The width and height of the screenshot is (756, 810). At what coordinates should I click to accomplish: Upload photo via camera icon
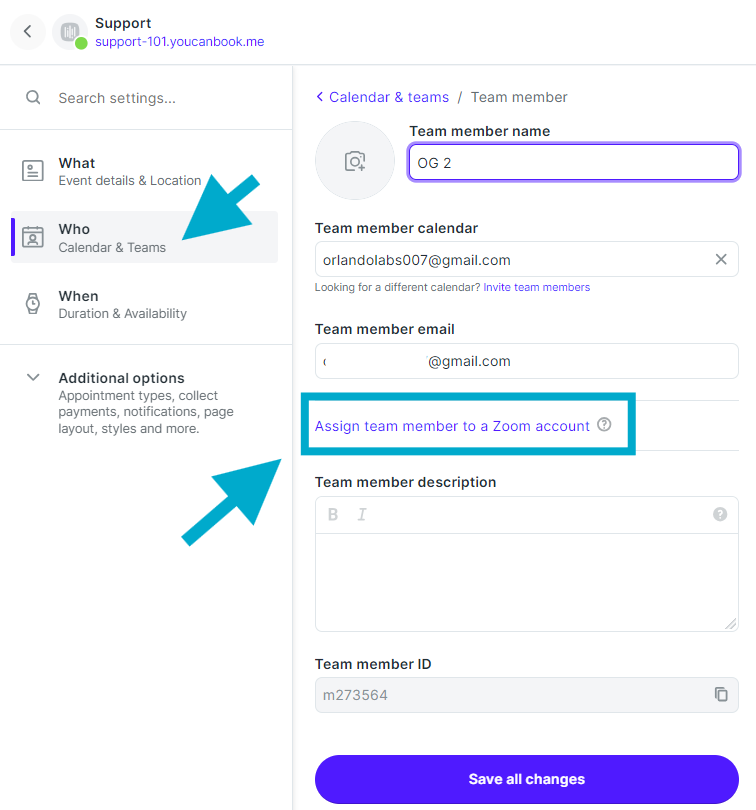pyautogui.click(x=355, y=161)
